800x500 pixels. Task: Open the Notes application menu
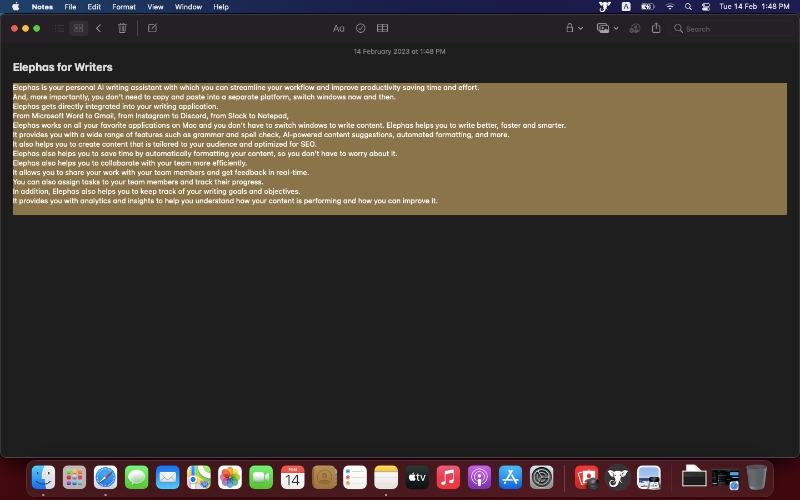(x=42, y=7)
